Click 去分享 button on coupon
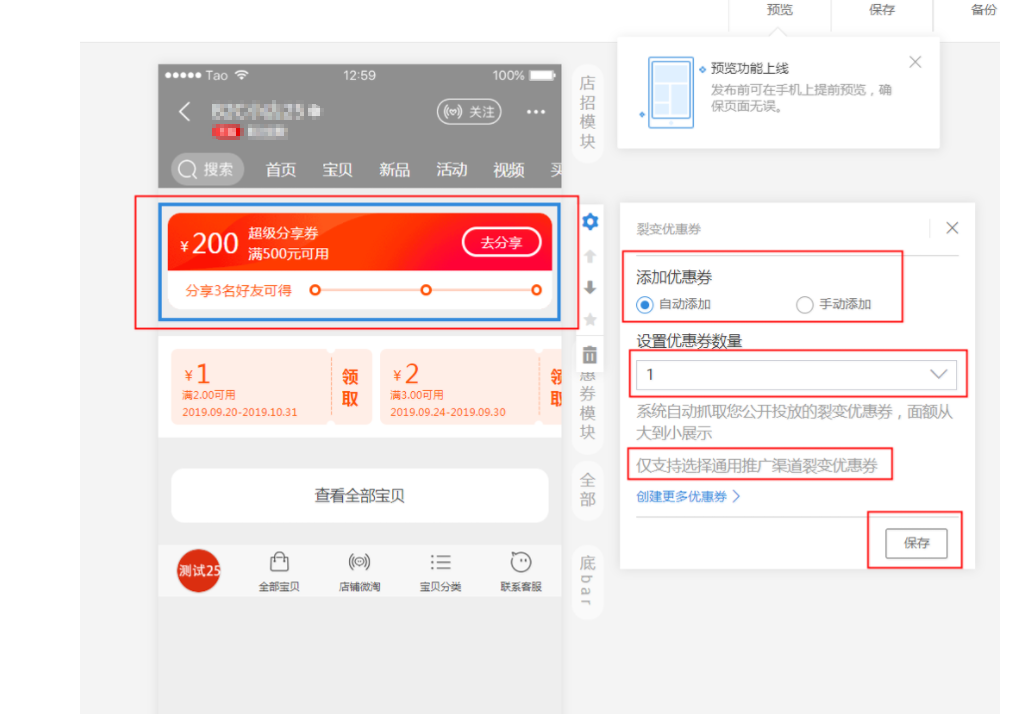1034x714 pixels. pyautogui.click(x=502, y=243)
